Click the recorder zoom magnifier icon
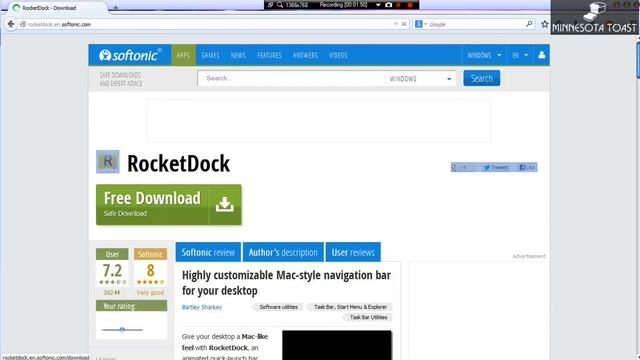This screenshot has width=640, height=360. click(280, 5)
